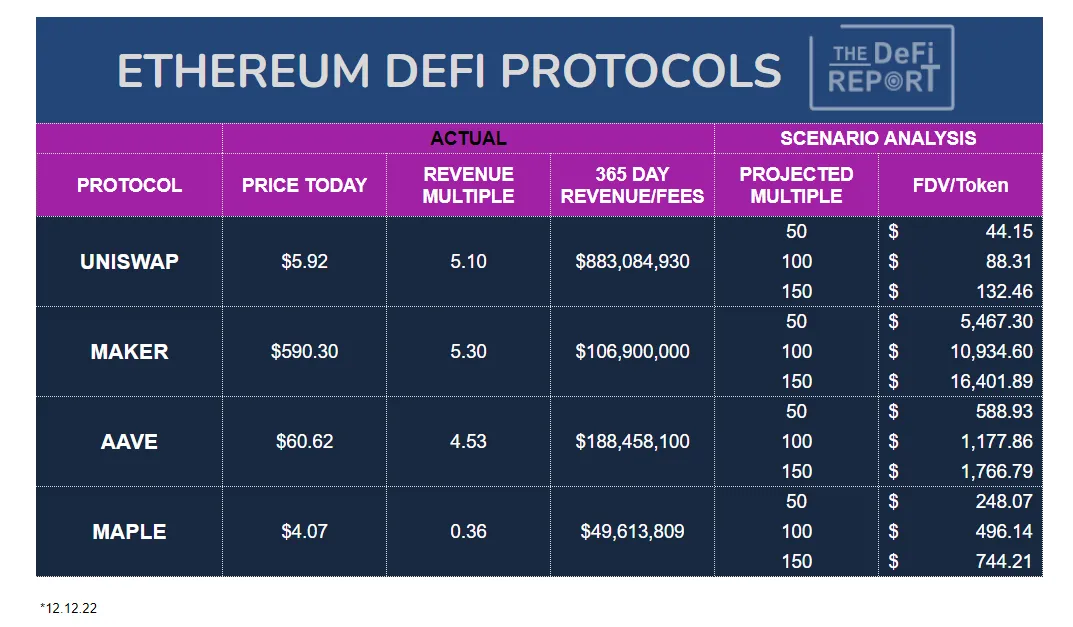Click the FDV/Token column header
The image size is (1073, 627).
point(960,185)
